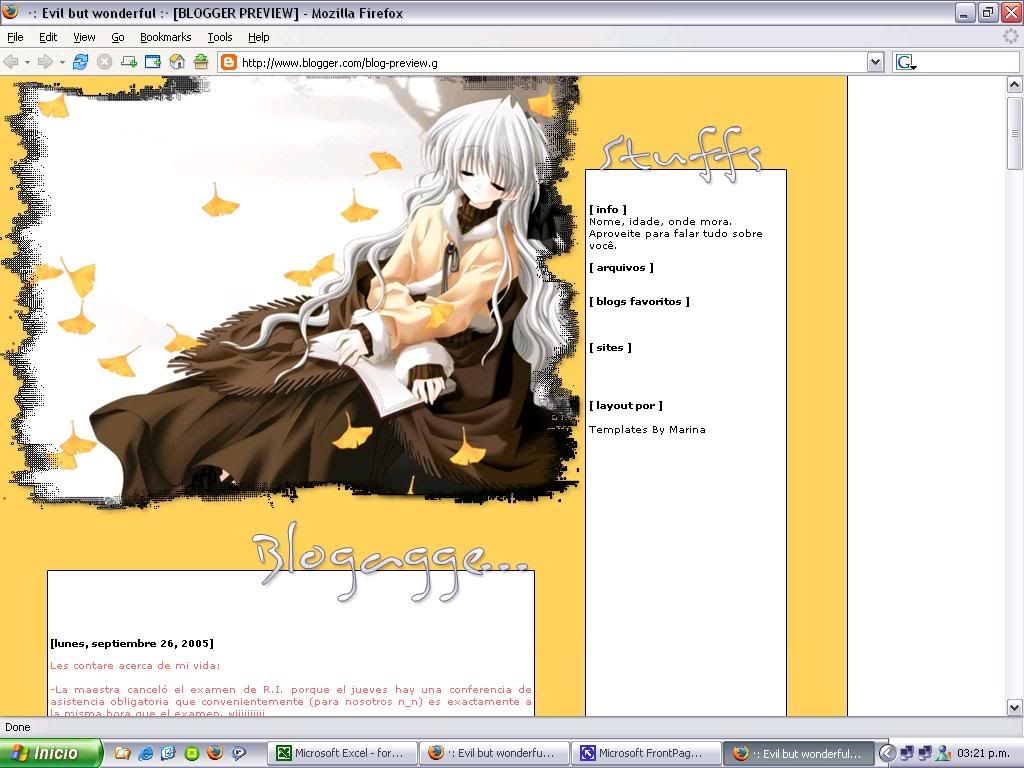1024x768 pixels.
Task: Click the Stop loading icon
Action: click(x=104, y=62)
